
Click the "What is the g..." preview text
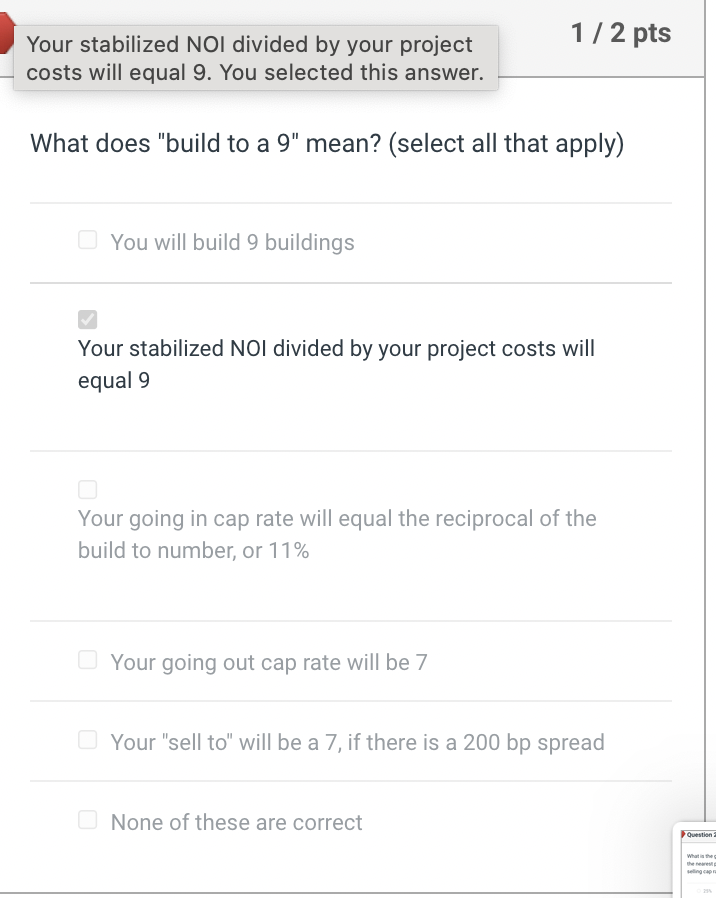700,856
